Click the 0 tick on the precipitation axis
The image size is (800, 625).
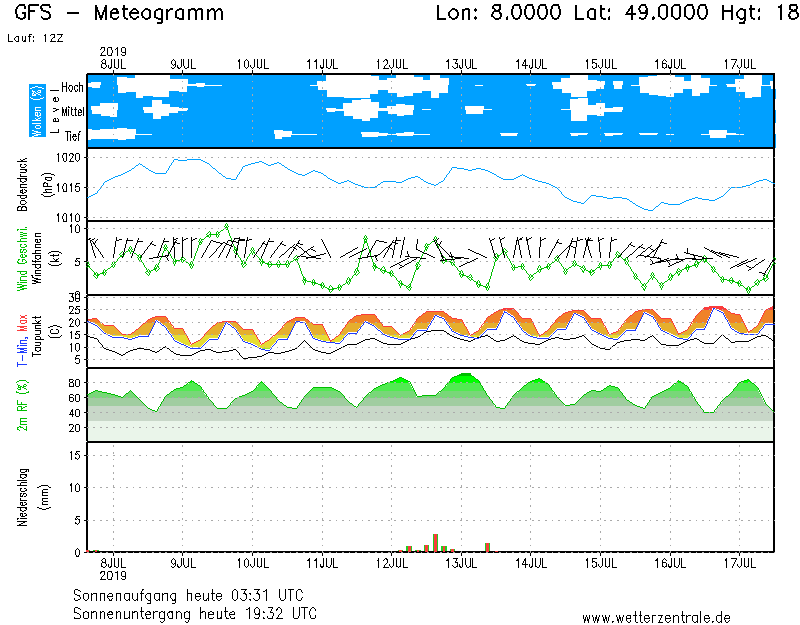78,553
